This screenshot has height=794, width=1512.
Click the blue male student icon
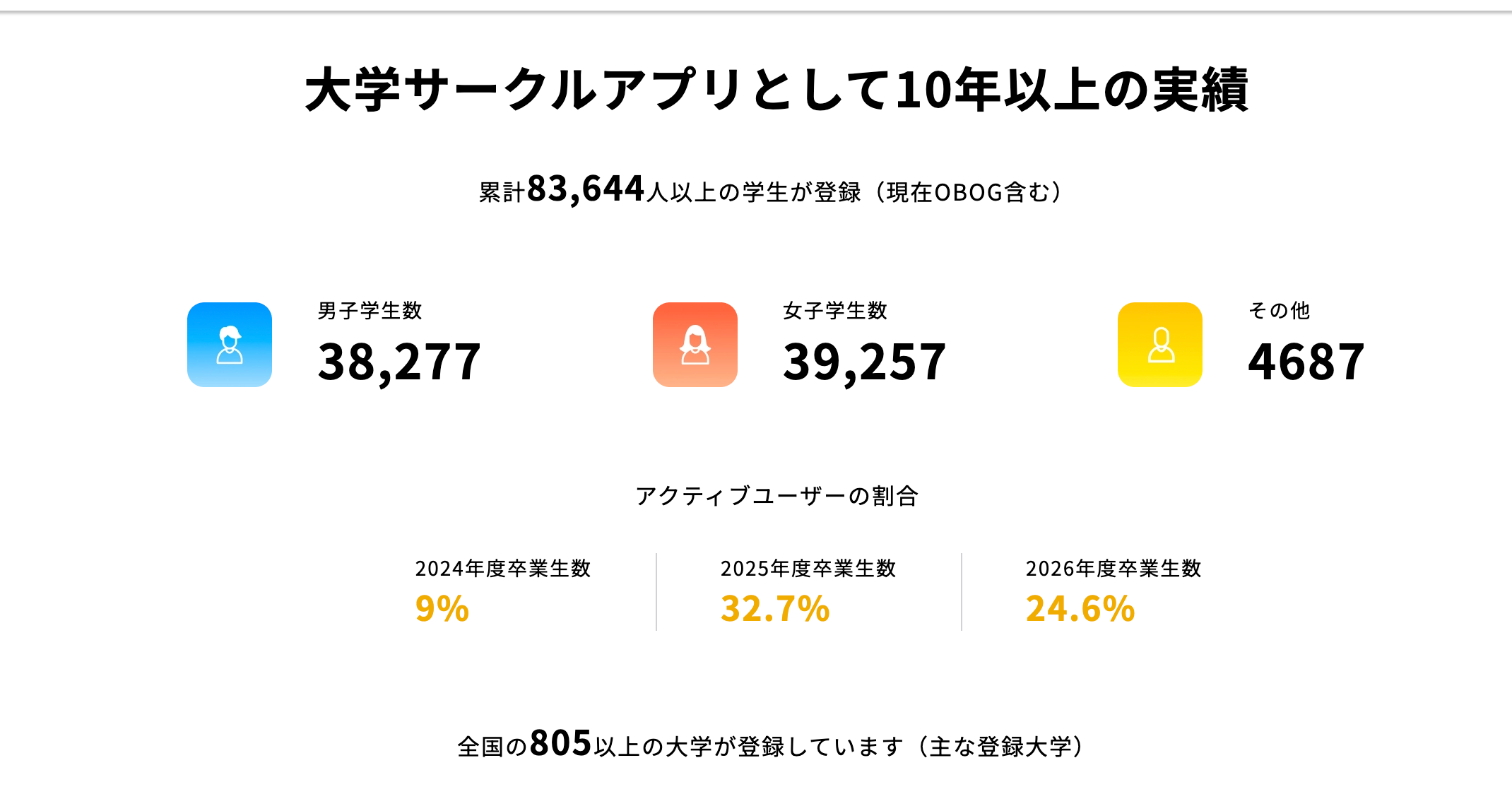tap(230, 345)
